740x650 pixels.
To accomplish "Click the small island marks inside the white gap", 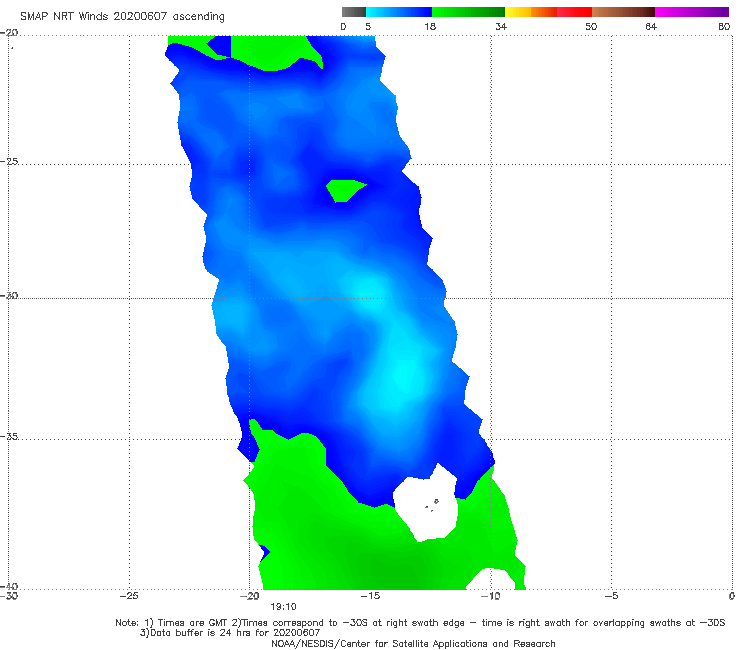I will [x=432, y=505].
